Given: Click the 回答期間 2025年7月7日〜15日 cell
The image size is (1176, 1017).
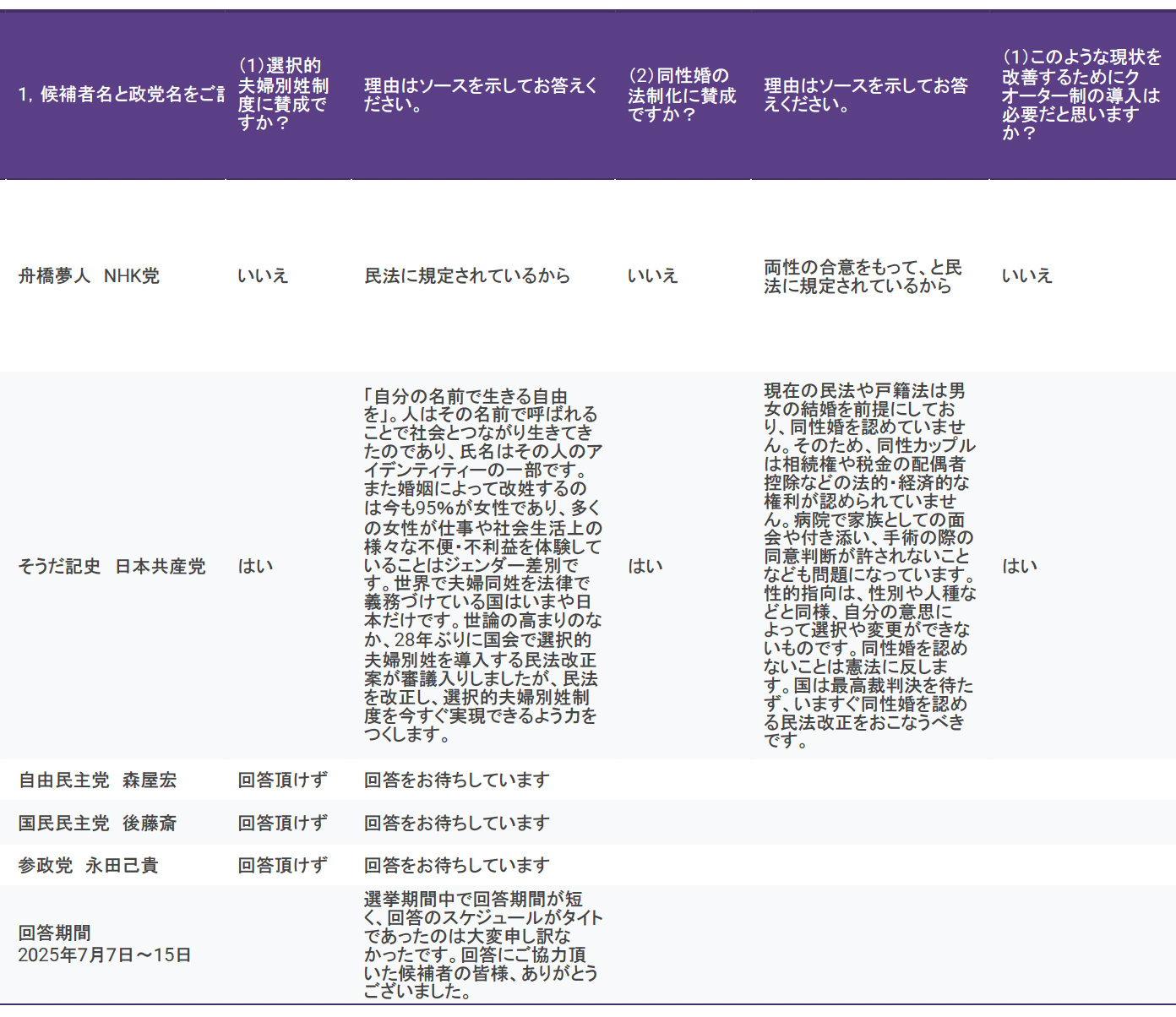Looking at the screenshot, I should click(105, 944).
